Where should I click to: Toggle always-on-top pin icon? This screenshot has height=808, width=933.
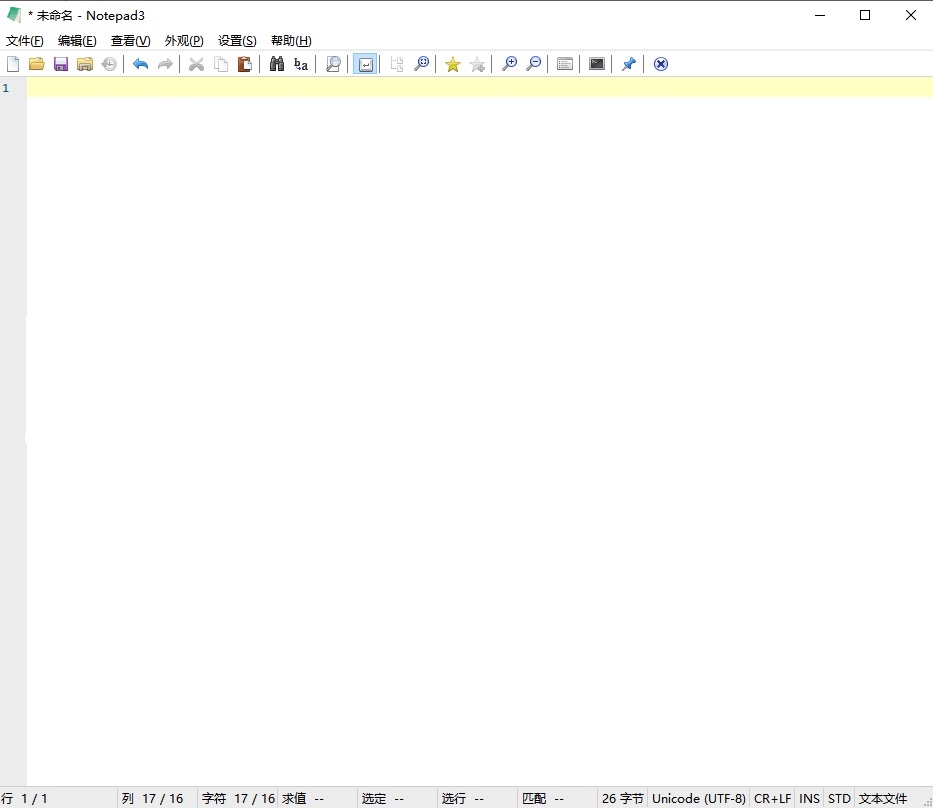pyautogui.click(x=629, y=63)
